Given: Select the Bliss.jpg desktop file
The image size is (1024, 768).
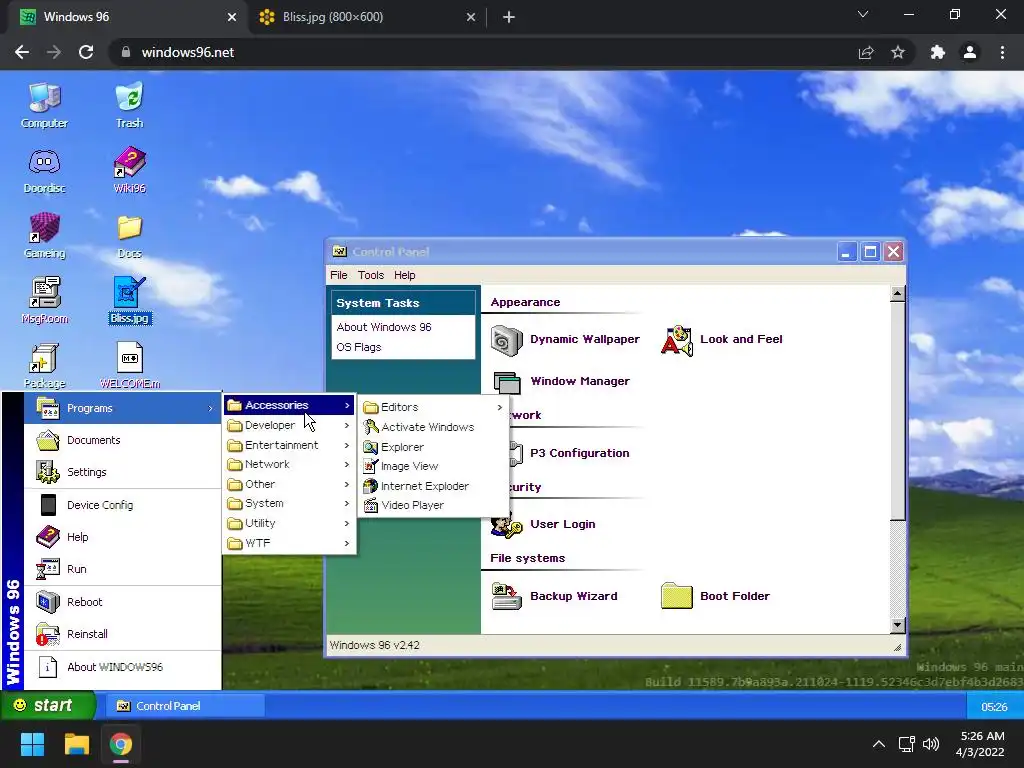Looking at the screenshot, I should click(129, 301).
